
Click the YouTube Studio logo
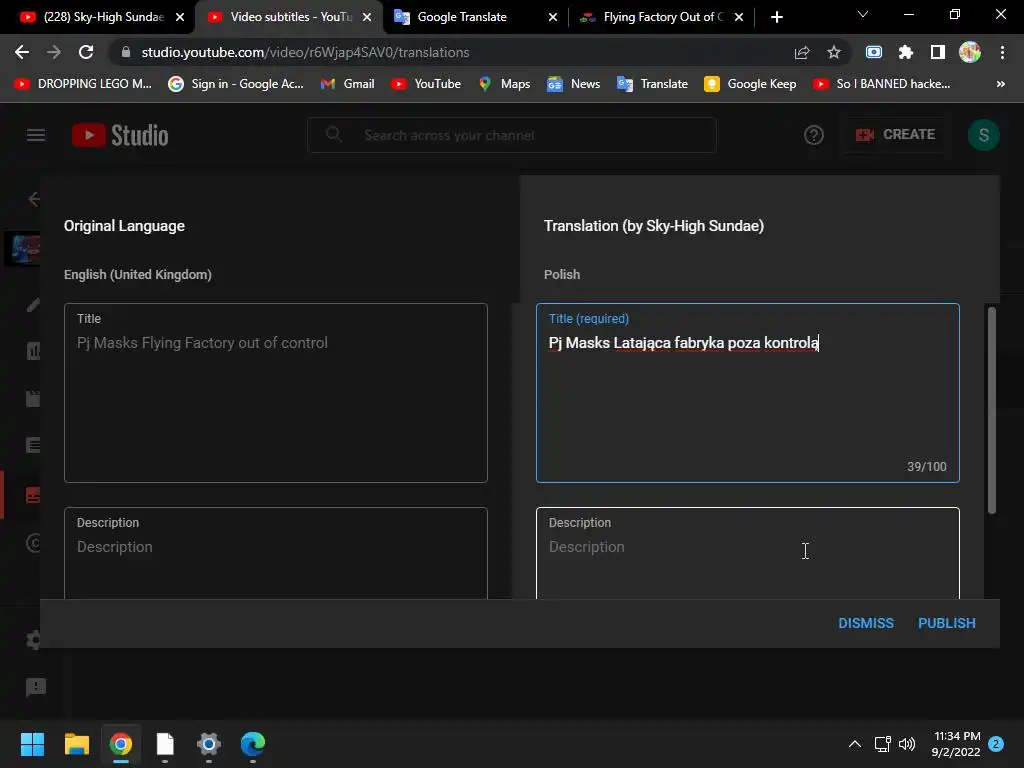[120, 135]
